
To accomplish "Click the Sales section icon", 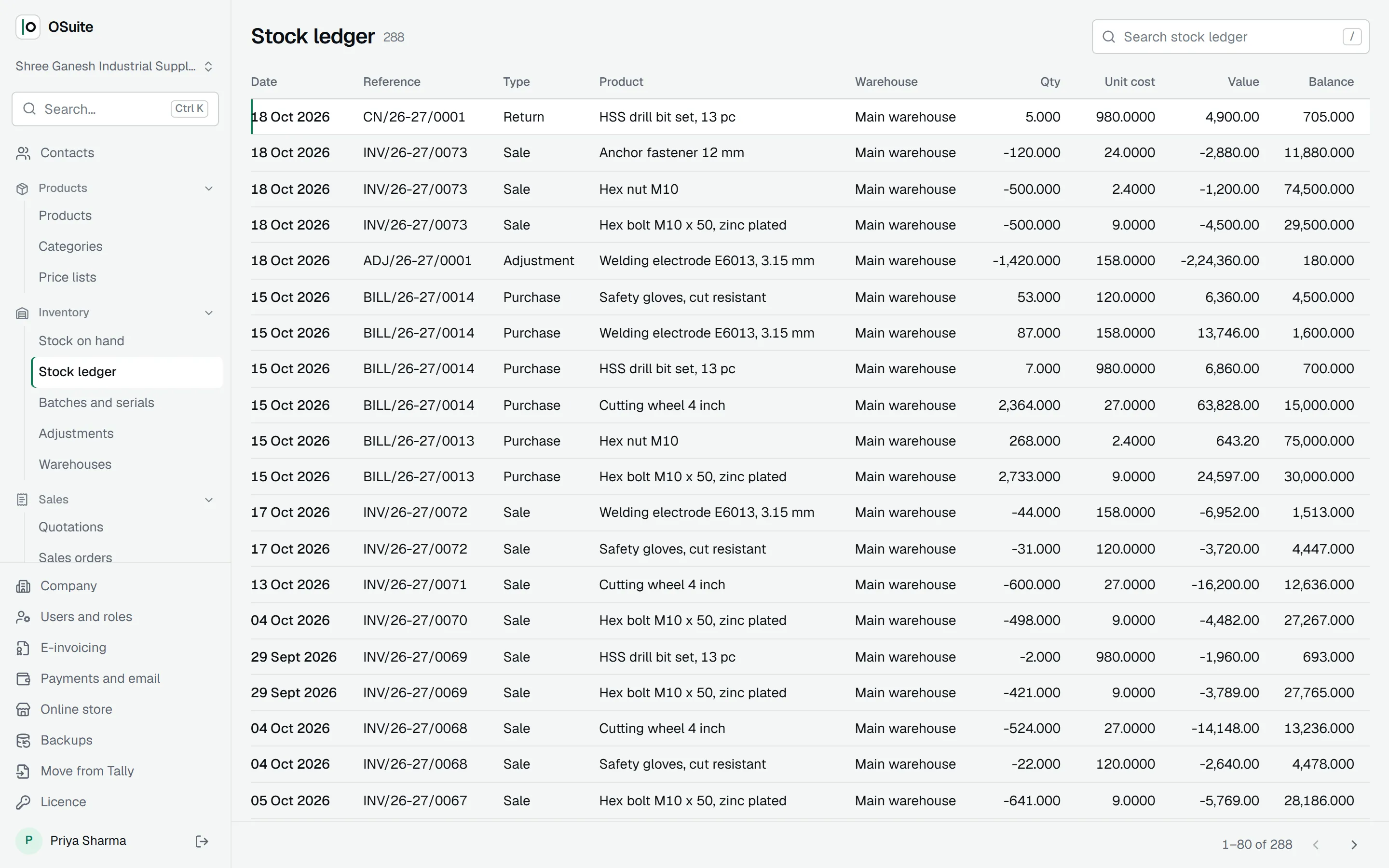I will click(x=22, y=500).
